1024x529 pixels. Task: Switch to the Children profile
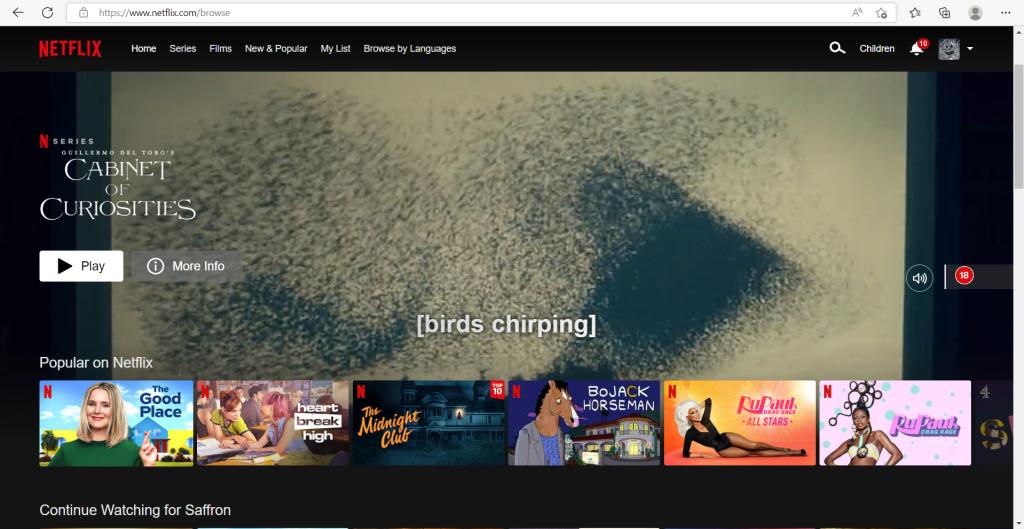(877, 49)
